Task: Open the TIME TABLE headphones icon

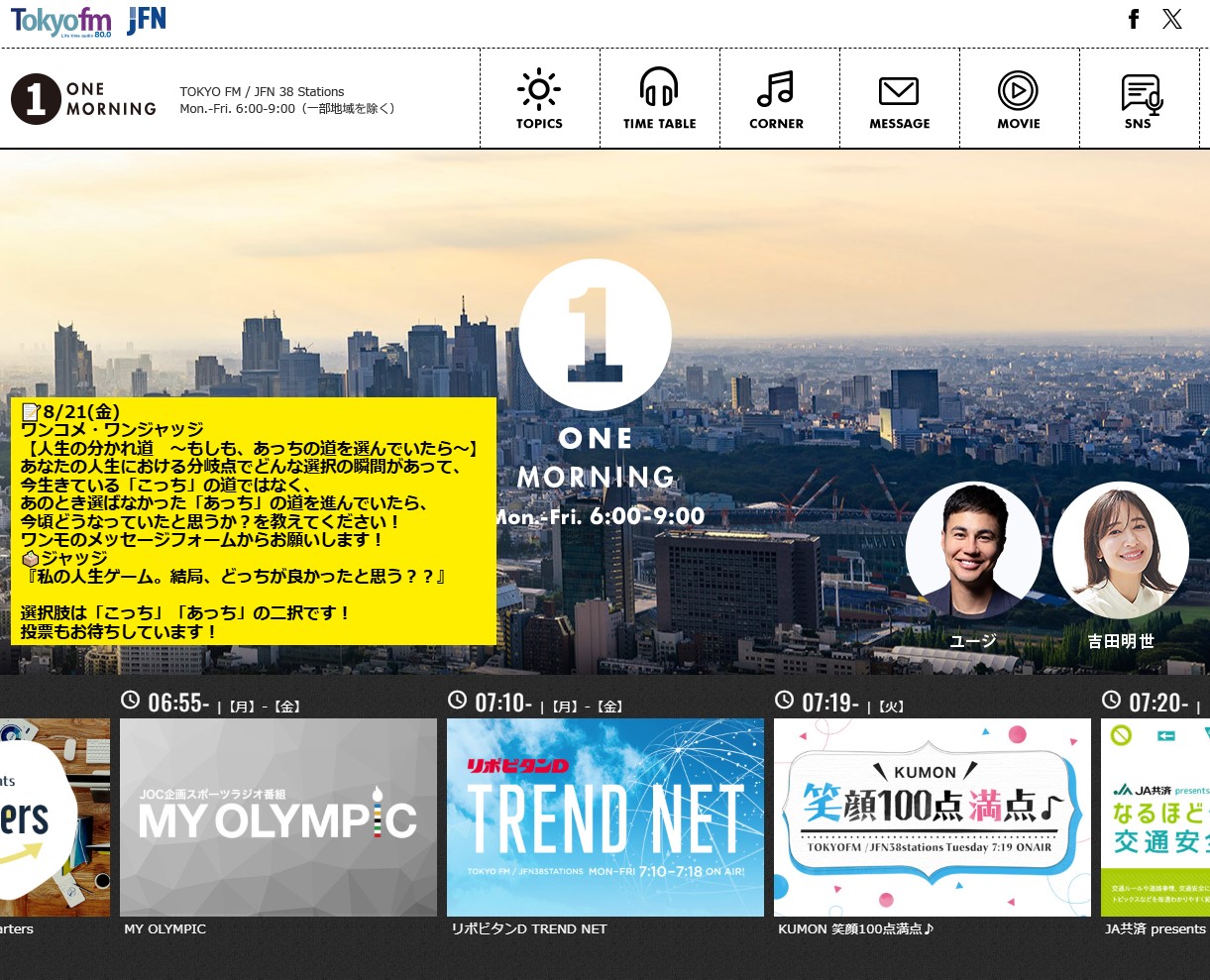Action: point(659,87)
